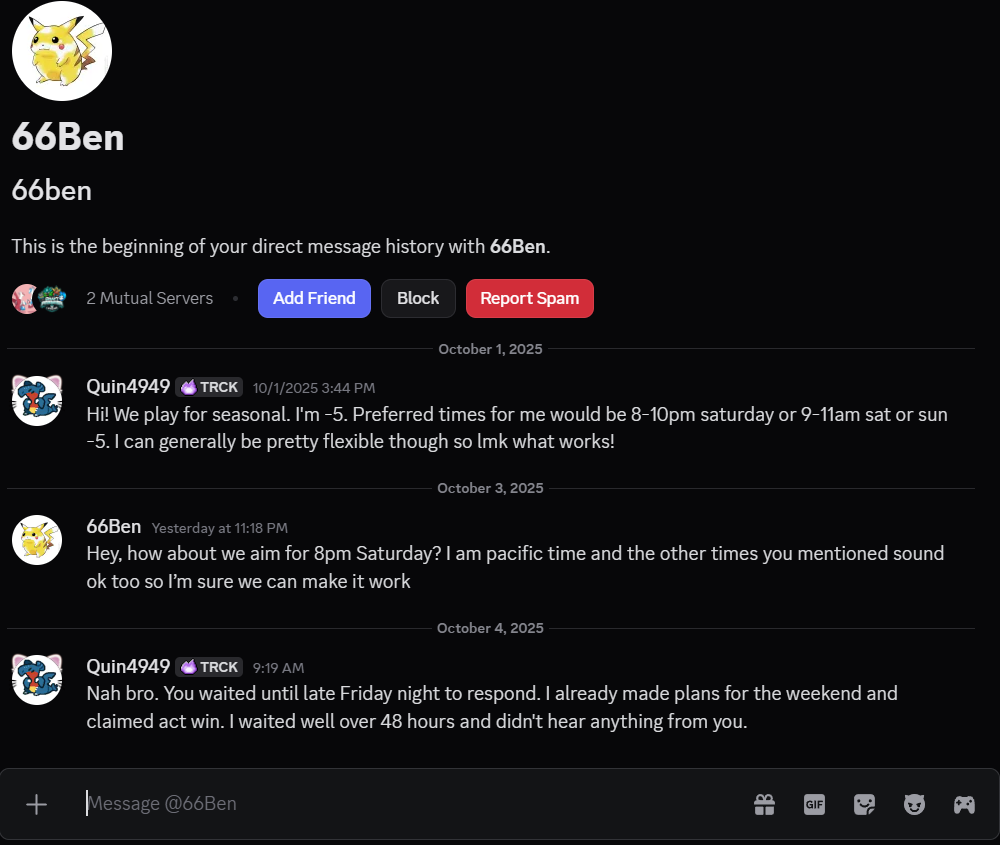Click Quin4949's avatar on October 1 message
Image resolution: width=1000 pixels, height=845 pixels.
pos(37,400)
